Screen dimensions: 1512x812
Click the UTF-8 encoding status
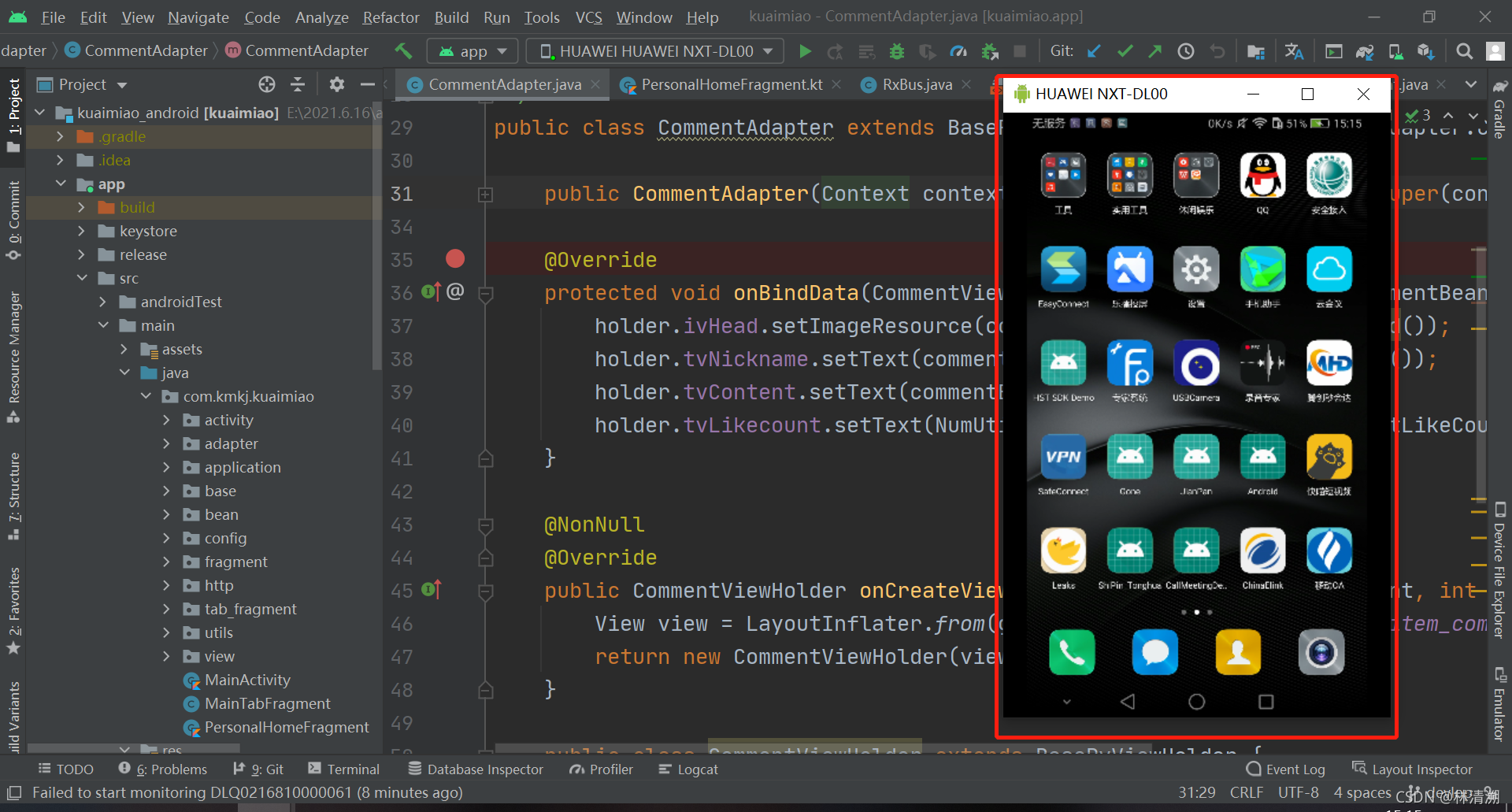pos(1298,792)
